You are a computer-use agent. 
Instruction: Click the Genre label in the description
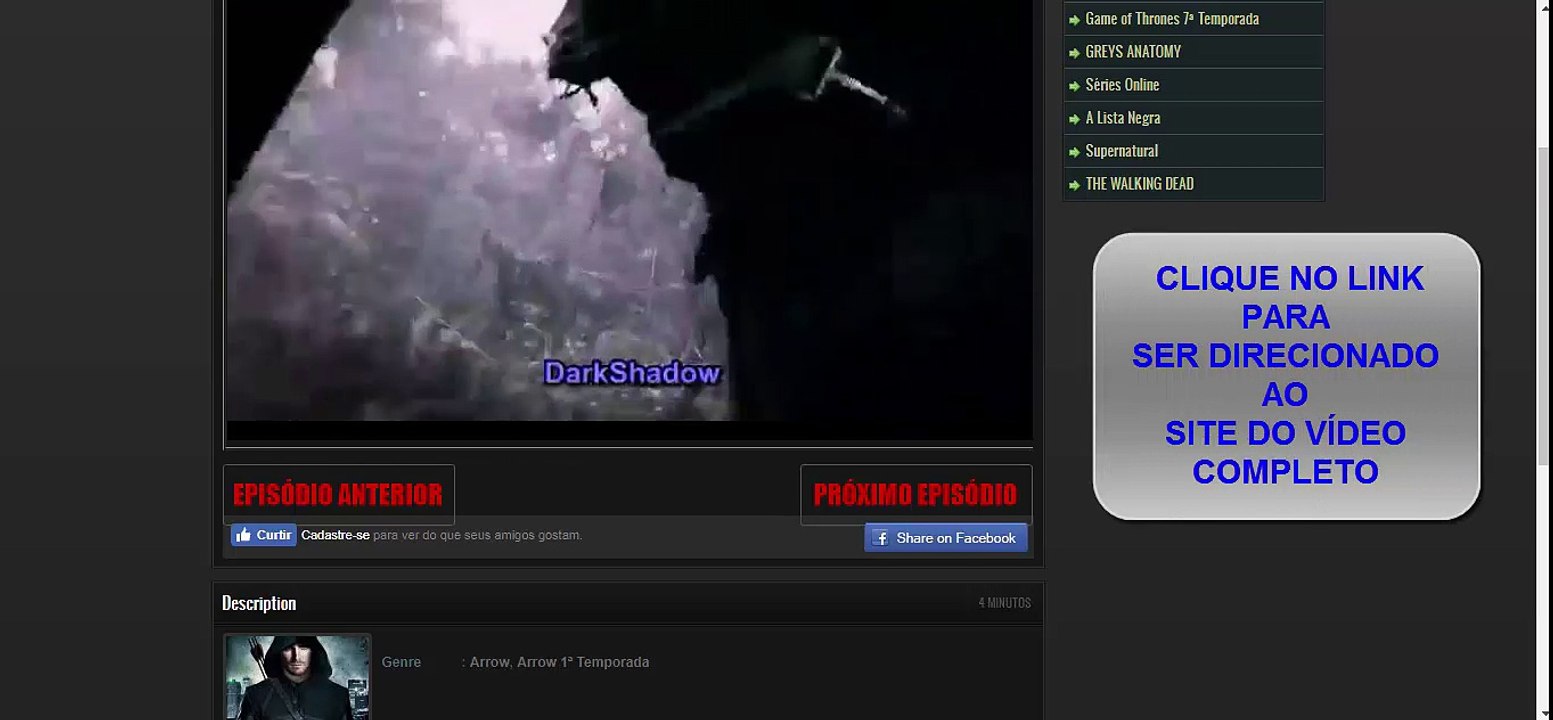(x=401, y=662)
